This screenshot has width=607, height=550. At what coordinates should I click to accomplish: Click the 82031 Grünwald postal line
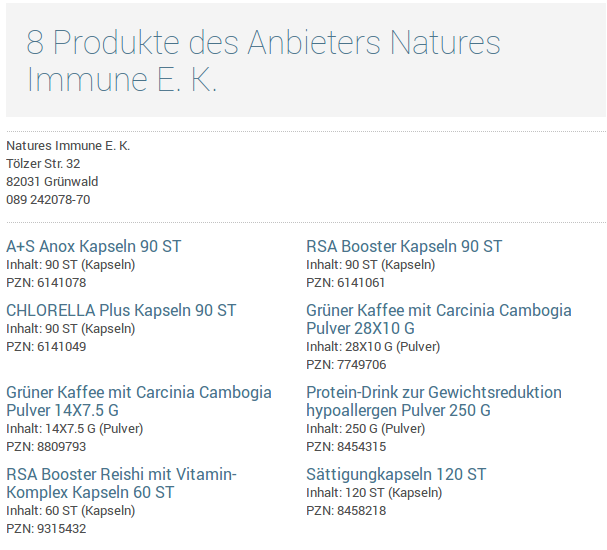(52, 182)
